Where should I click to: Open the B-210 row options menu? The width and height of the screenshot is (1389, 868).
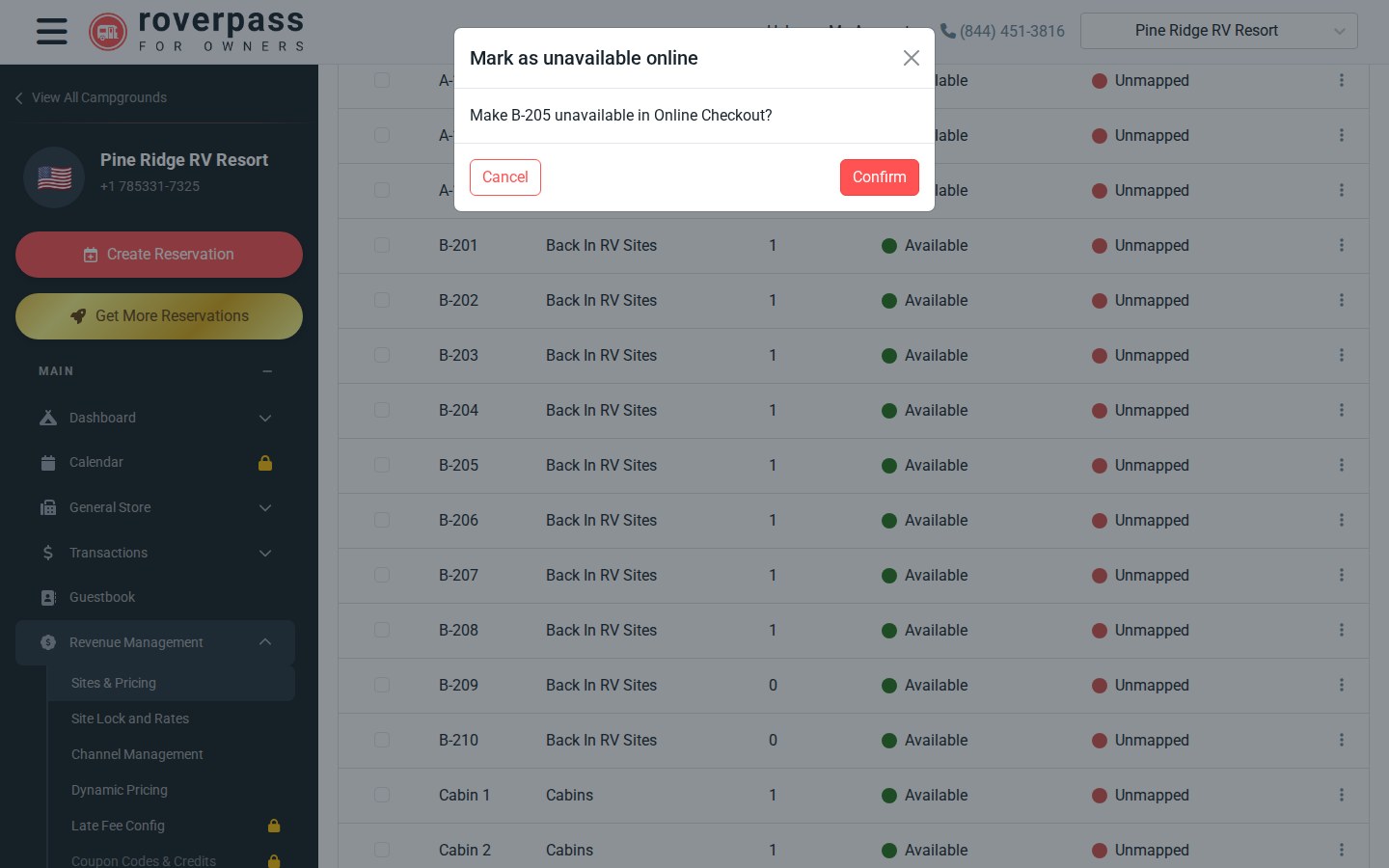(x=1341, y=740)
